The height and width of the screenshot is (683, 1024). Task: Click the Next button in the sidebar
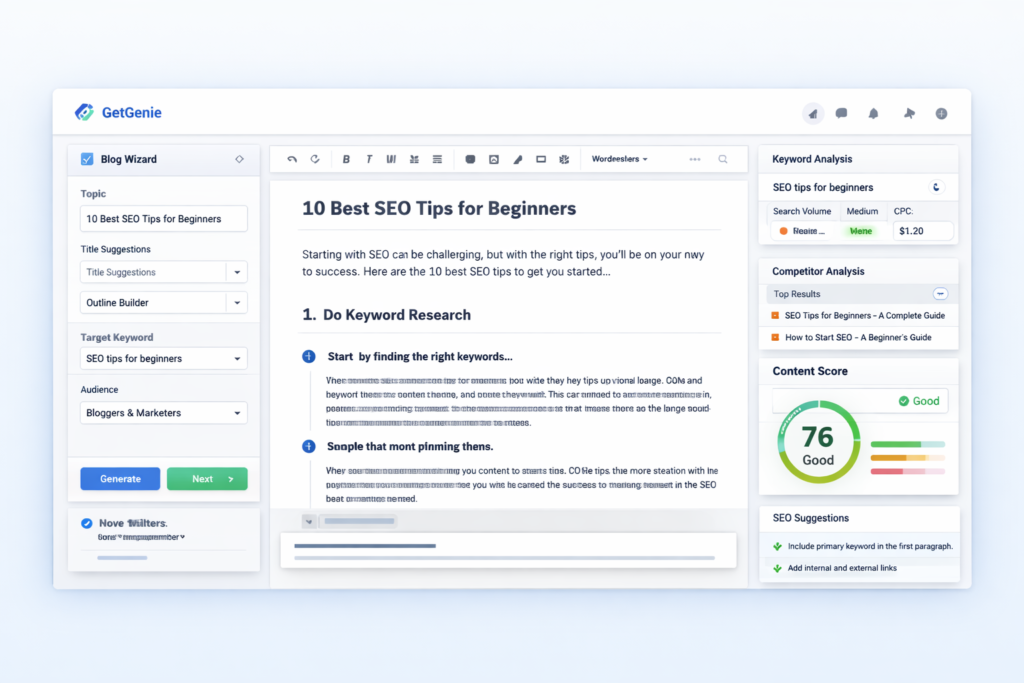207,478
